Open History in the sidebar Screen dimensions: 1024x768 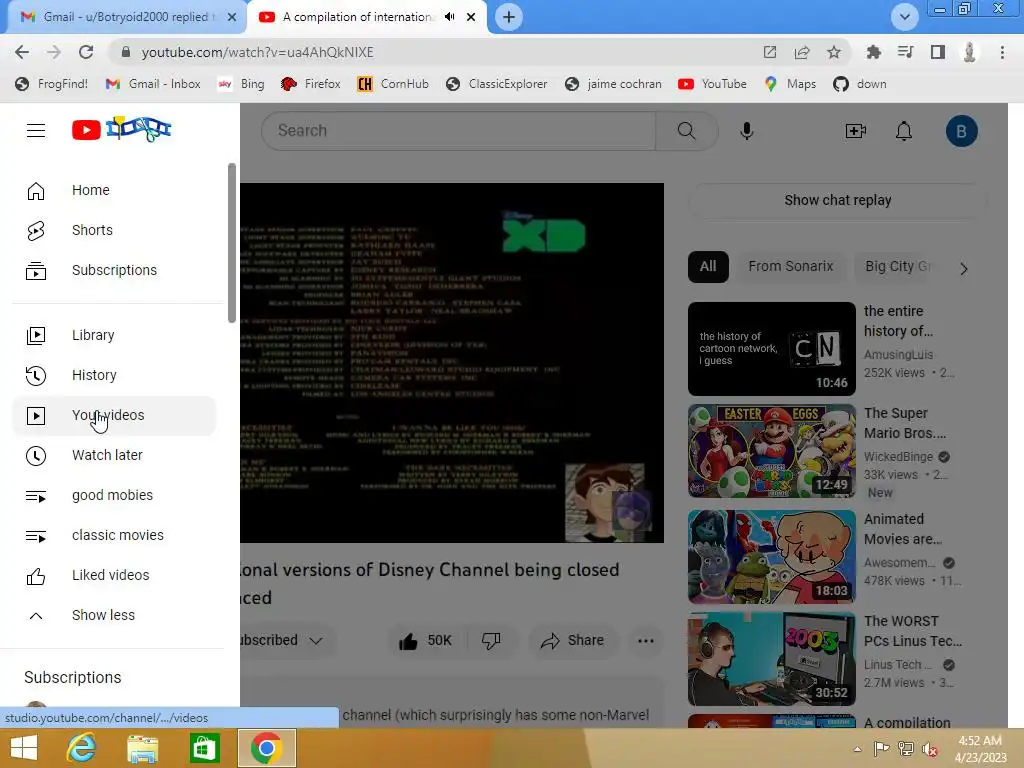click(x=114, y=375)
